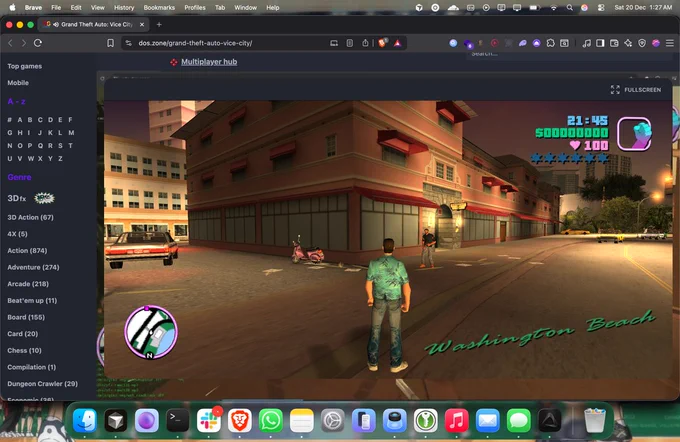Open the Dungeon Crawler (29) genre
This screenshot has width=680, height=442.
[x=42, y=384]
